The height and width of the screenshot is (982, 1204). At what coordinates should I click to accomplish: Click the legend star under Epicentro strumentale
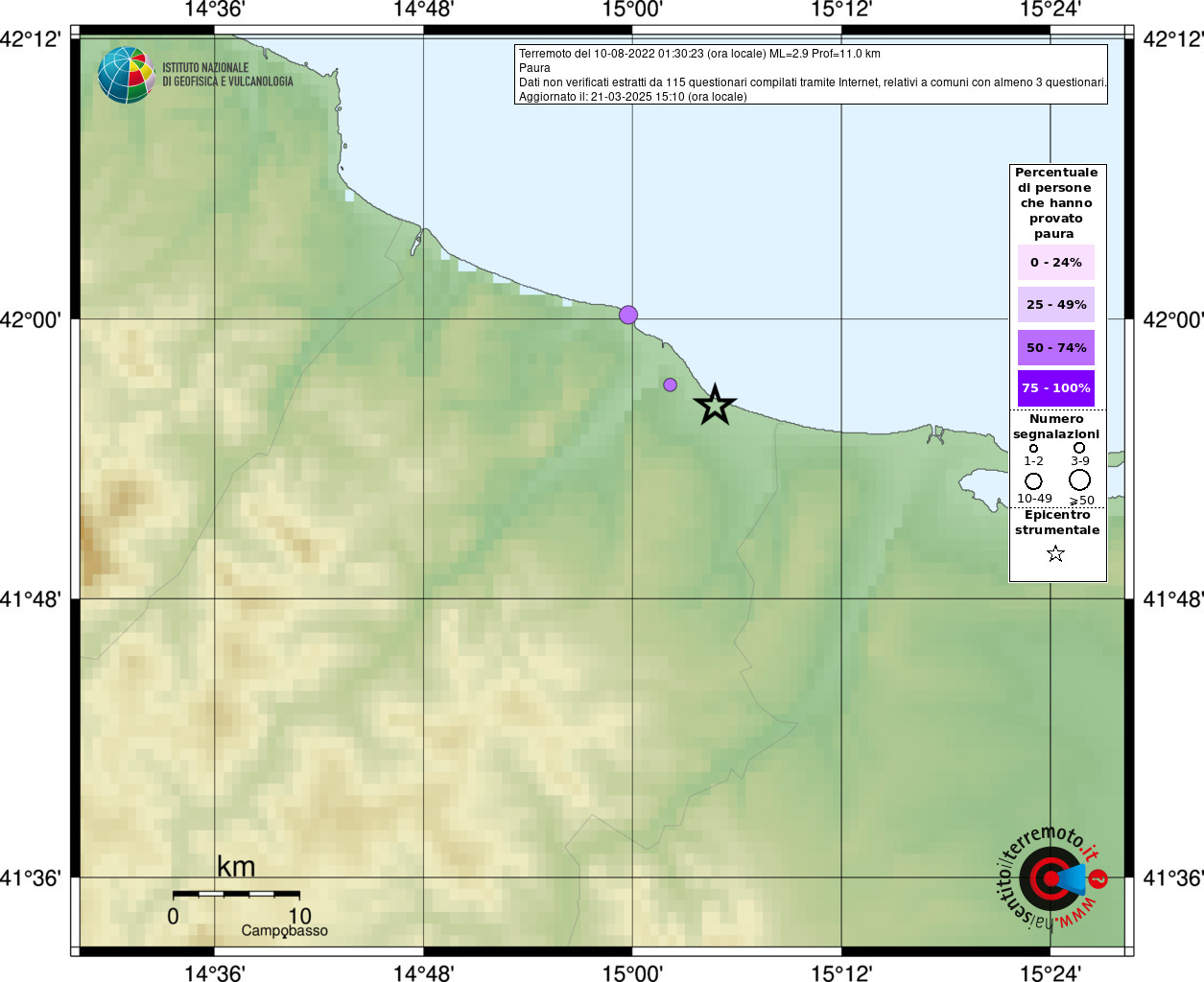[1055, 553]
